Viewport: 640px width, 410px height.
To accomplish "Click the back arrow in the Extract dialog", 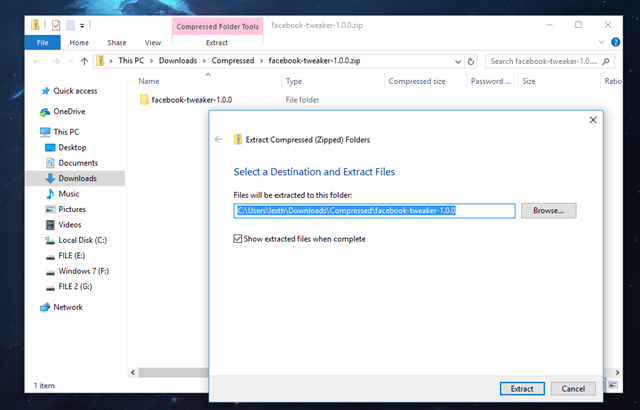I will (x=219, y=139).
